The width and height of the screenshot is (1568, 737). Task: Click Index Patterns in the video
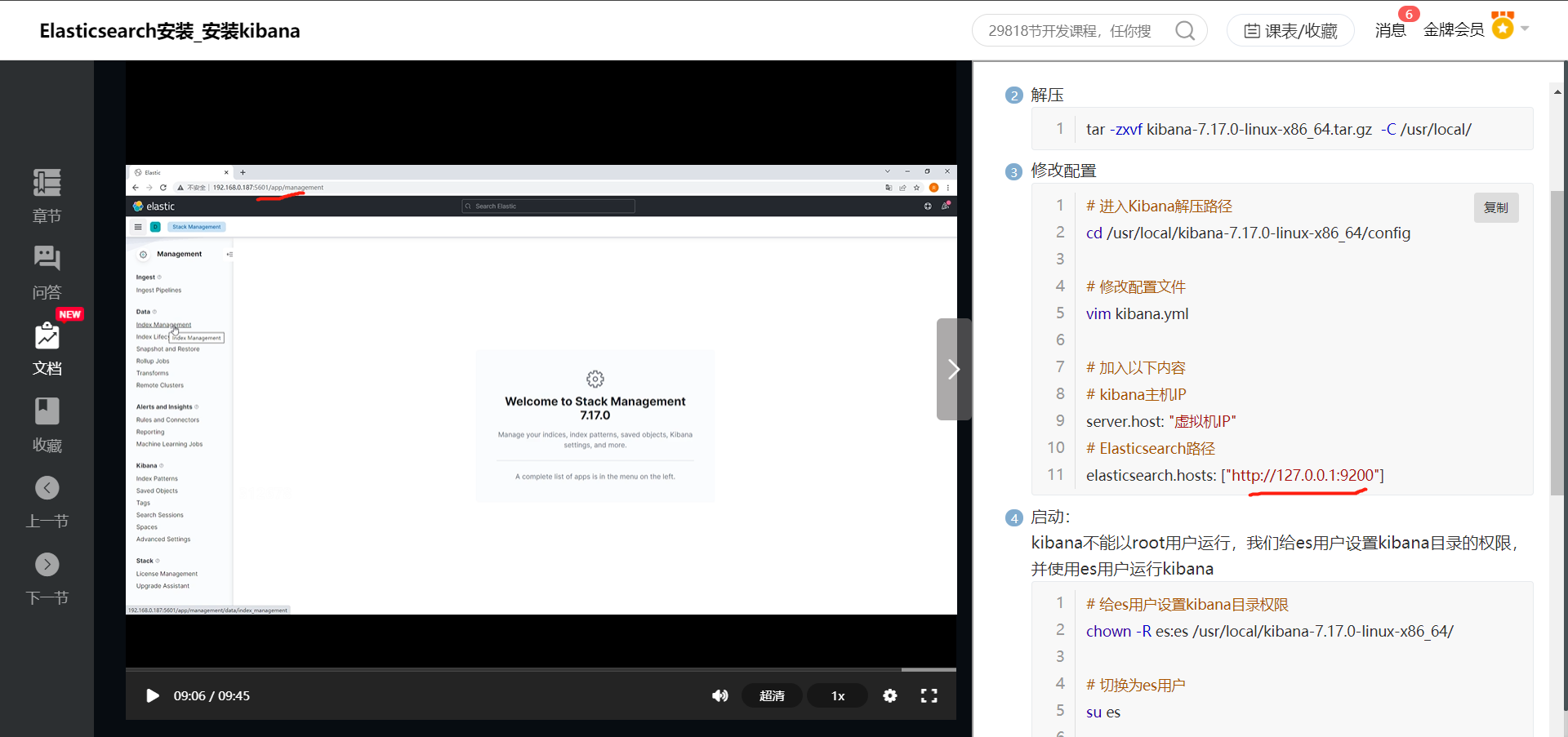157,478
